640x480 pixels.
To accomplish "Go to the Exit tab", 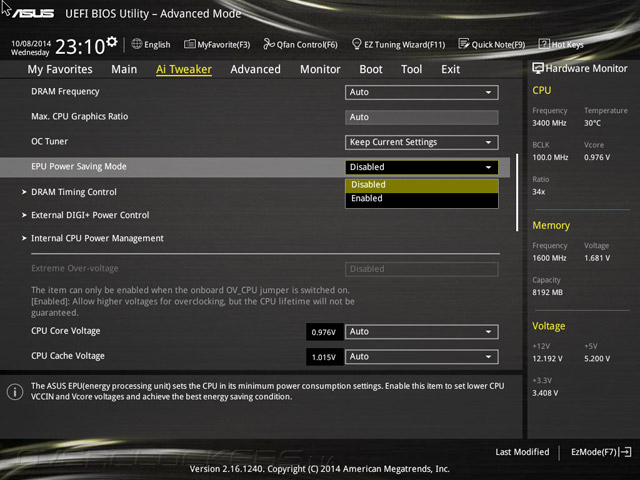I will (450, 69).
